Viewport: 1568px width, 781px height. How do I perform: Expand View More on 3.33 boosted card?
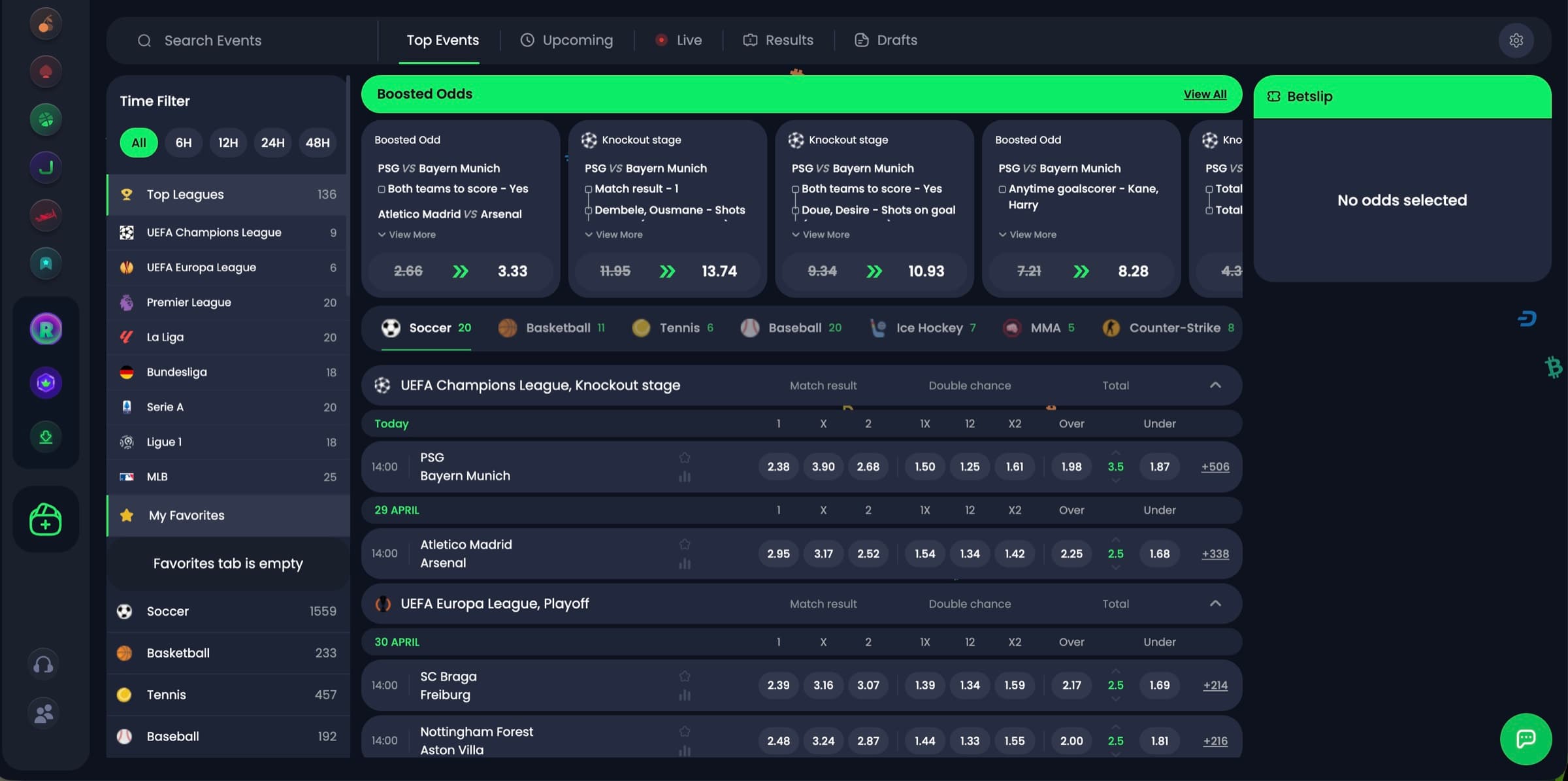pyautogui.click(x=406, y=235)
